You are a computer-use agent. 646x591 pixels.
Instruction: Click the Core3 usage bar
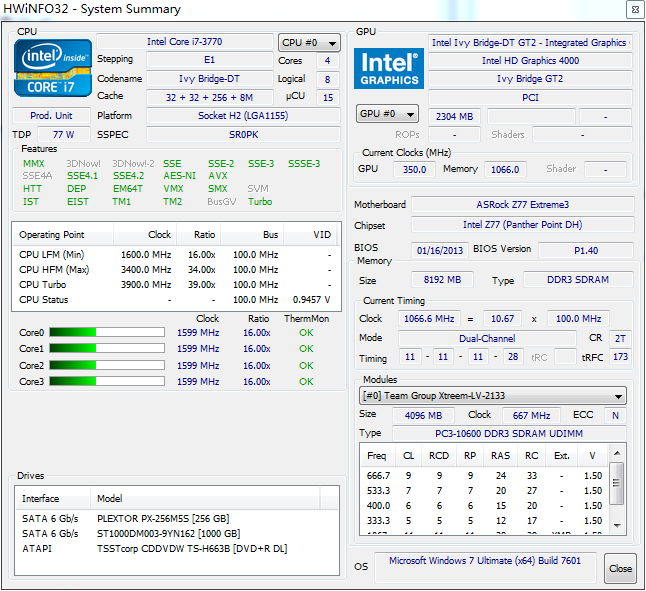pos(107,381)
